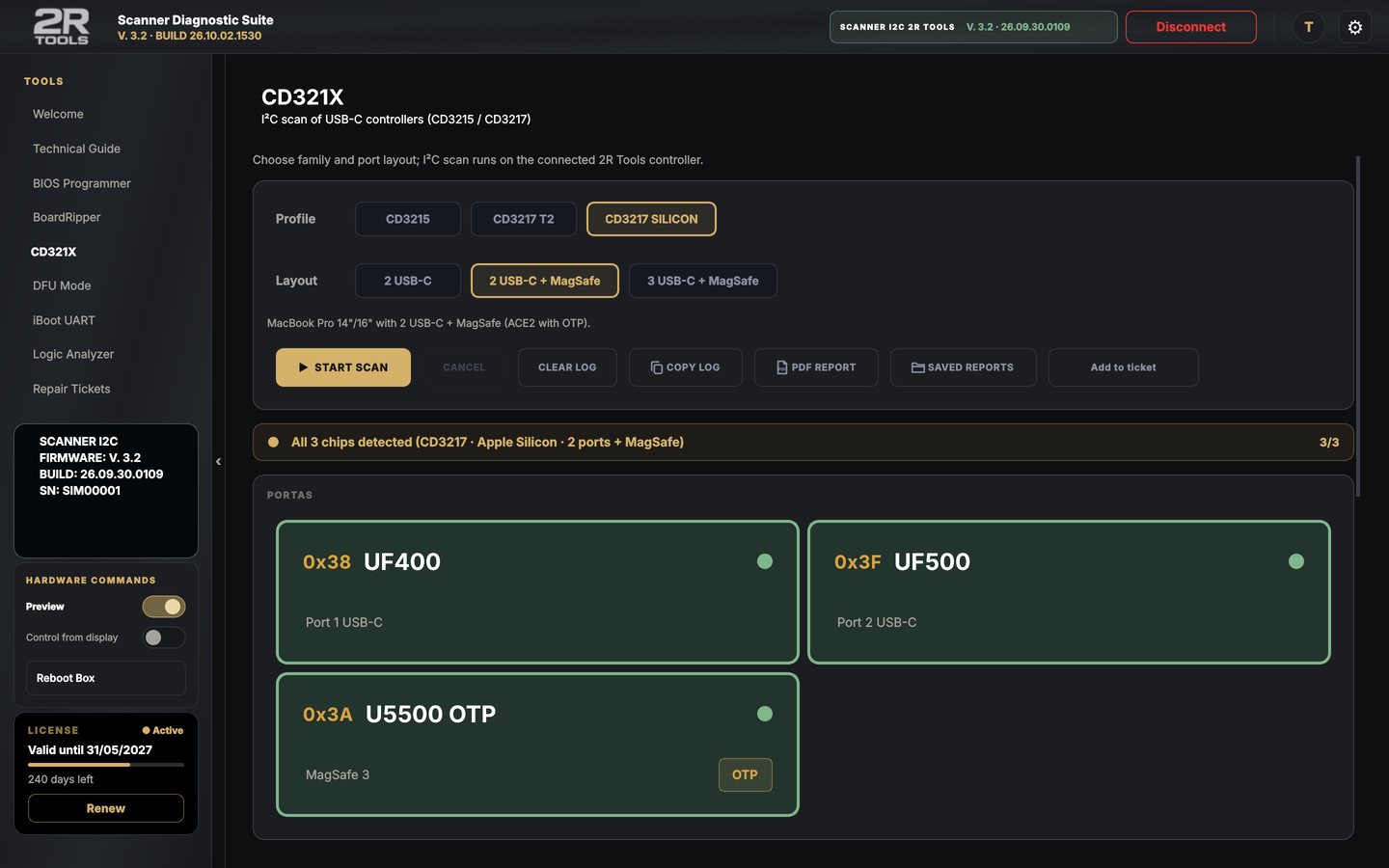This screenshot has width=1389, height=868.
Task: Open the 0x38 UF400 port card
Action: pos(537,592)
